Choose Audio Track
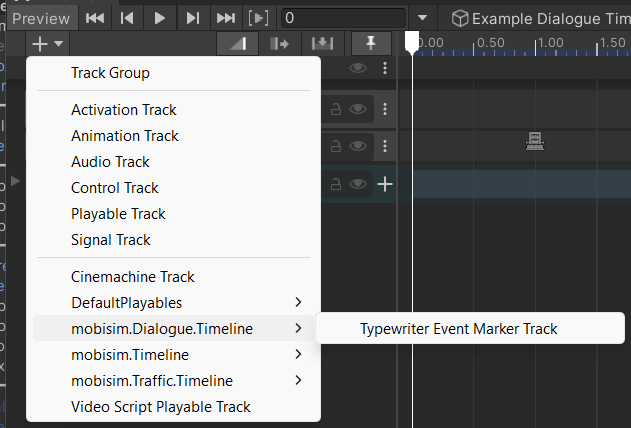The image size is (631, 428). [173, 162]
